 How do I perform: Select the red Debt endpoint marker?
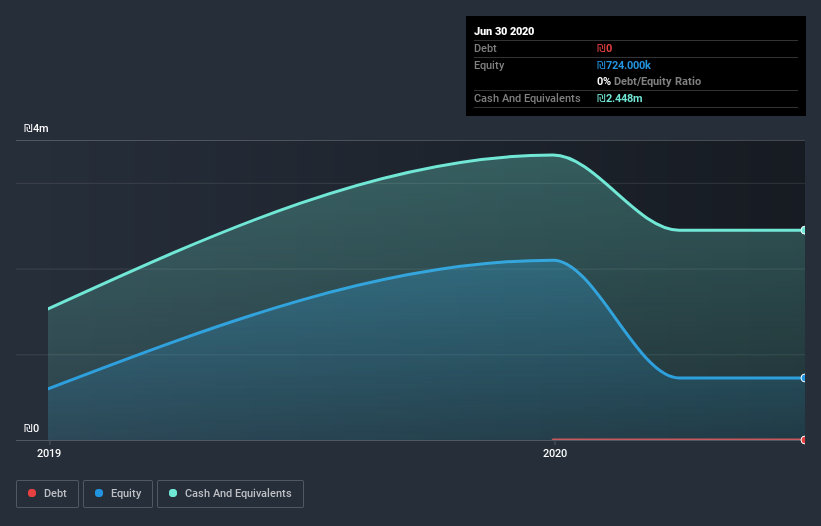[x=804, y=440]
